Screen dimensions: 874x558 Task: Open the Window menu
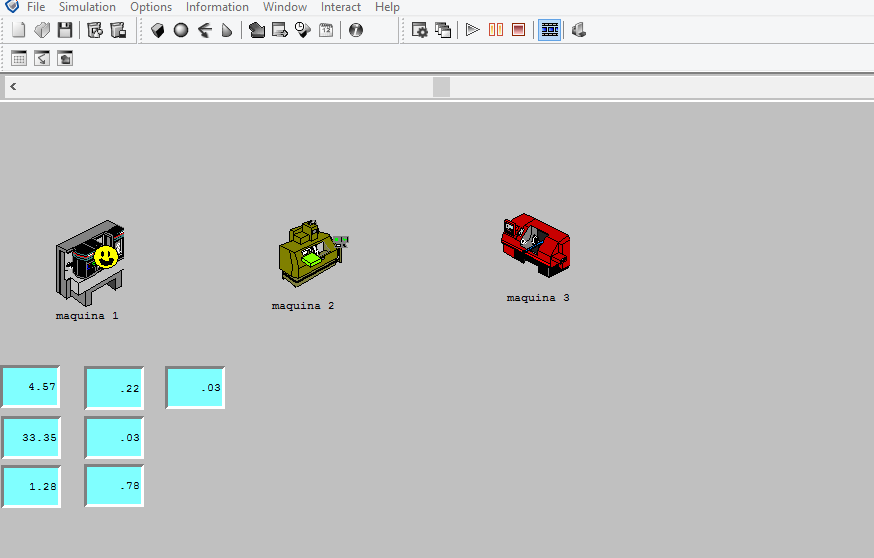[x=285, y=7]
